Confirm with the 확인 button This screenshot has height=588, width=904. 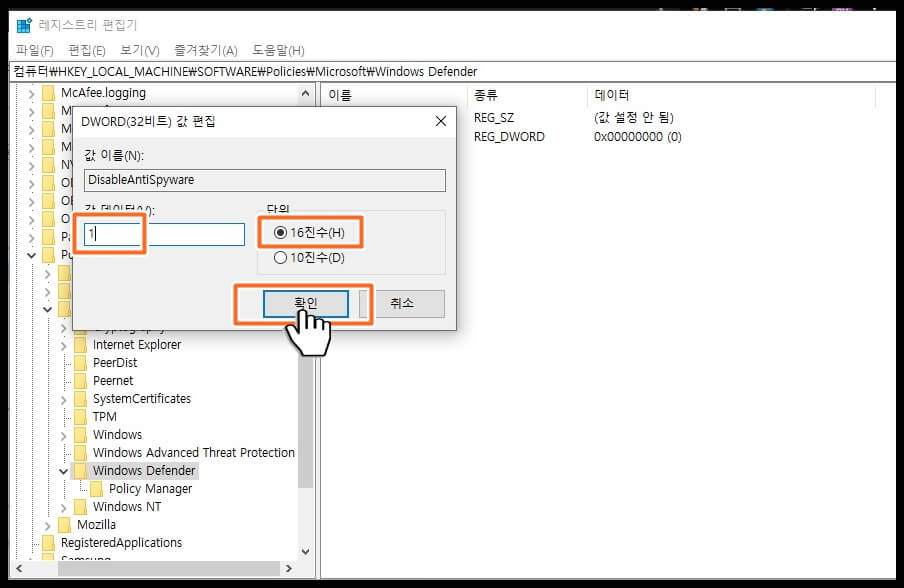point(306,303)
